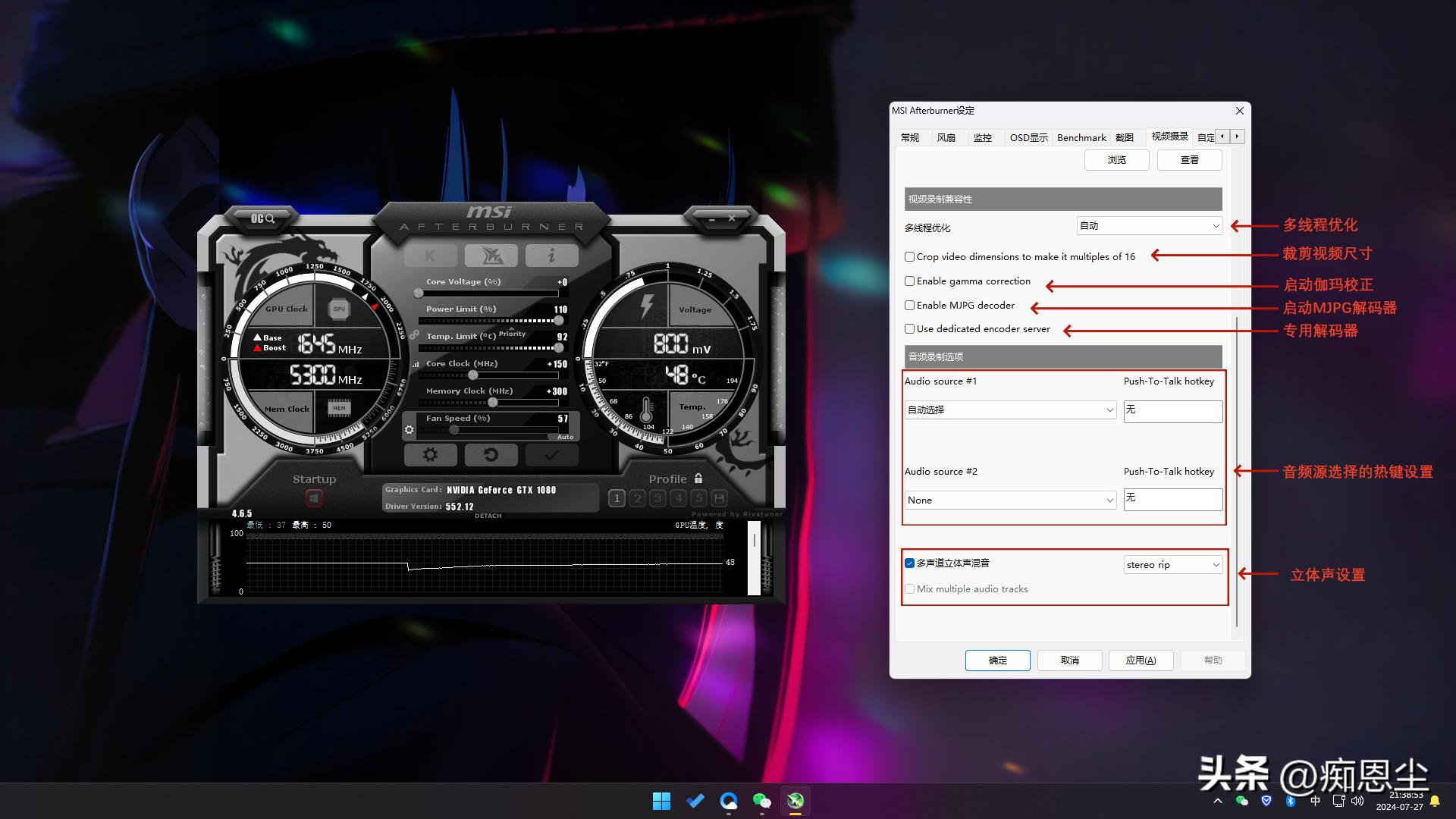Check Enable MJPG decoder option

pos(909,306)
